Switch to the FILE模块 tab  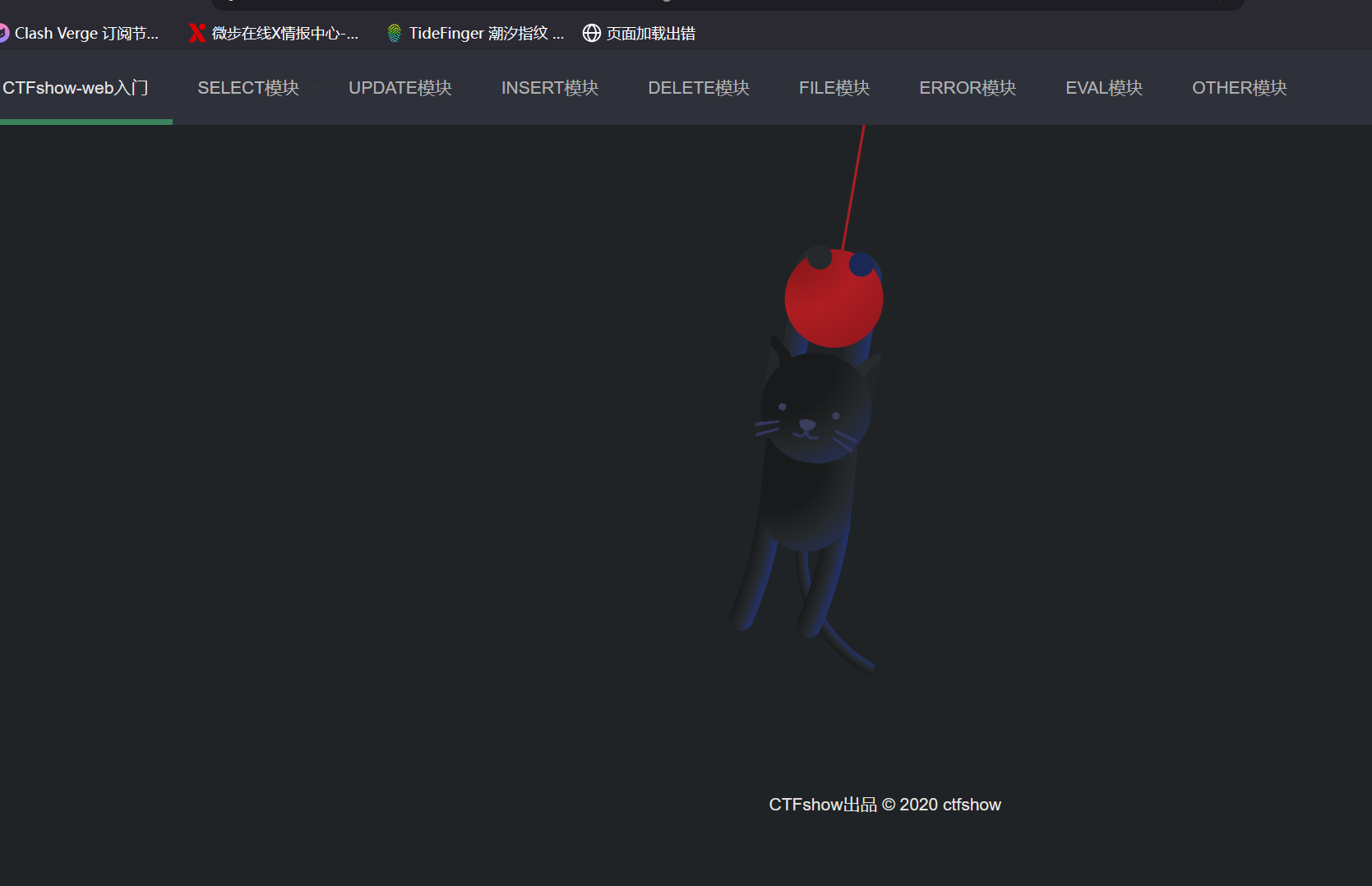tap(834, 88)
